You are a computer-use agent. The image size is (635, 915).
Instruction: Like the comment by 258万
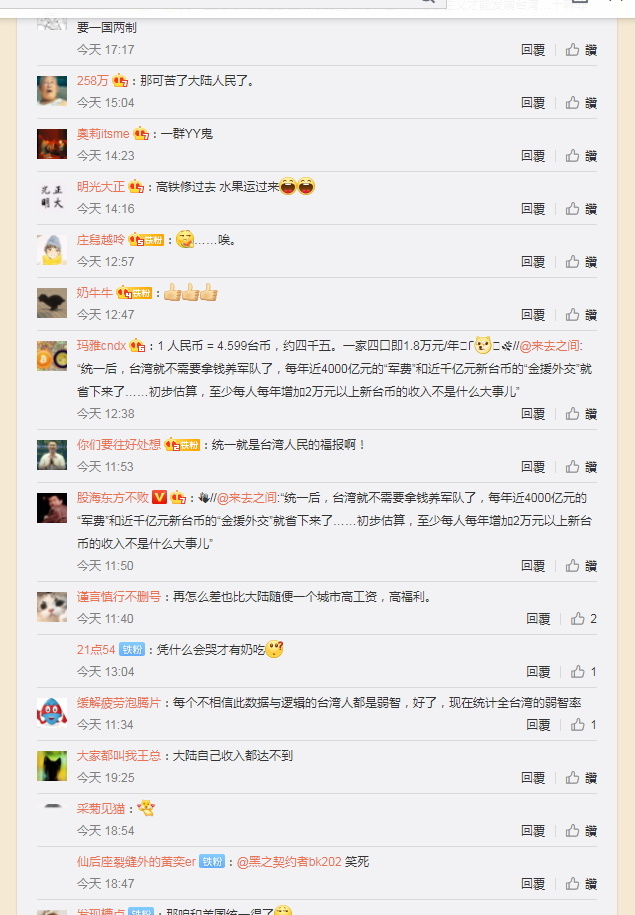pyautogui.click(x=581, y=103)
